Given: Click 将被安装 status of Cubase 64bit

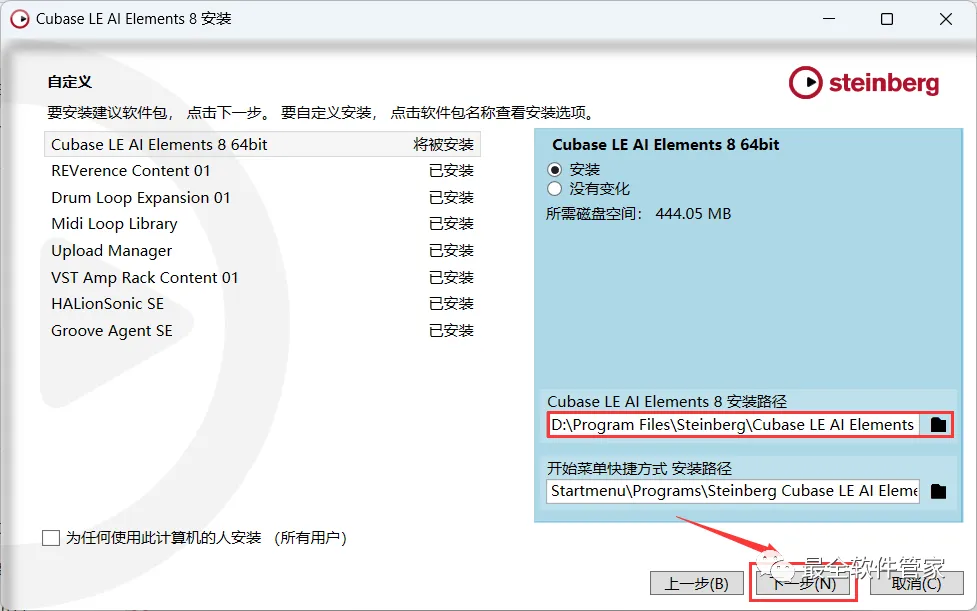Looking at the screenshot, I should click(444, 144).
